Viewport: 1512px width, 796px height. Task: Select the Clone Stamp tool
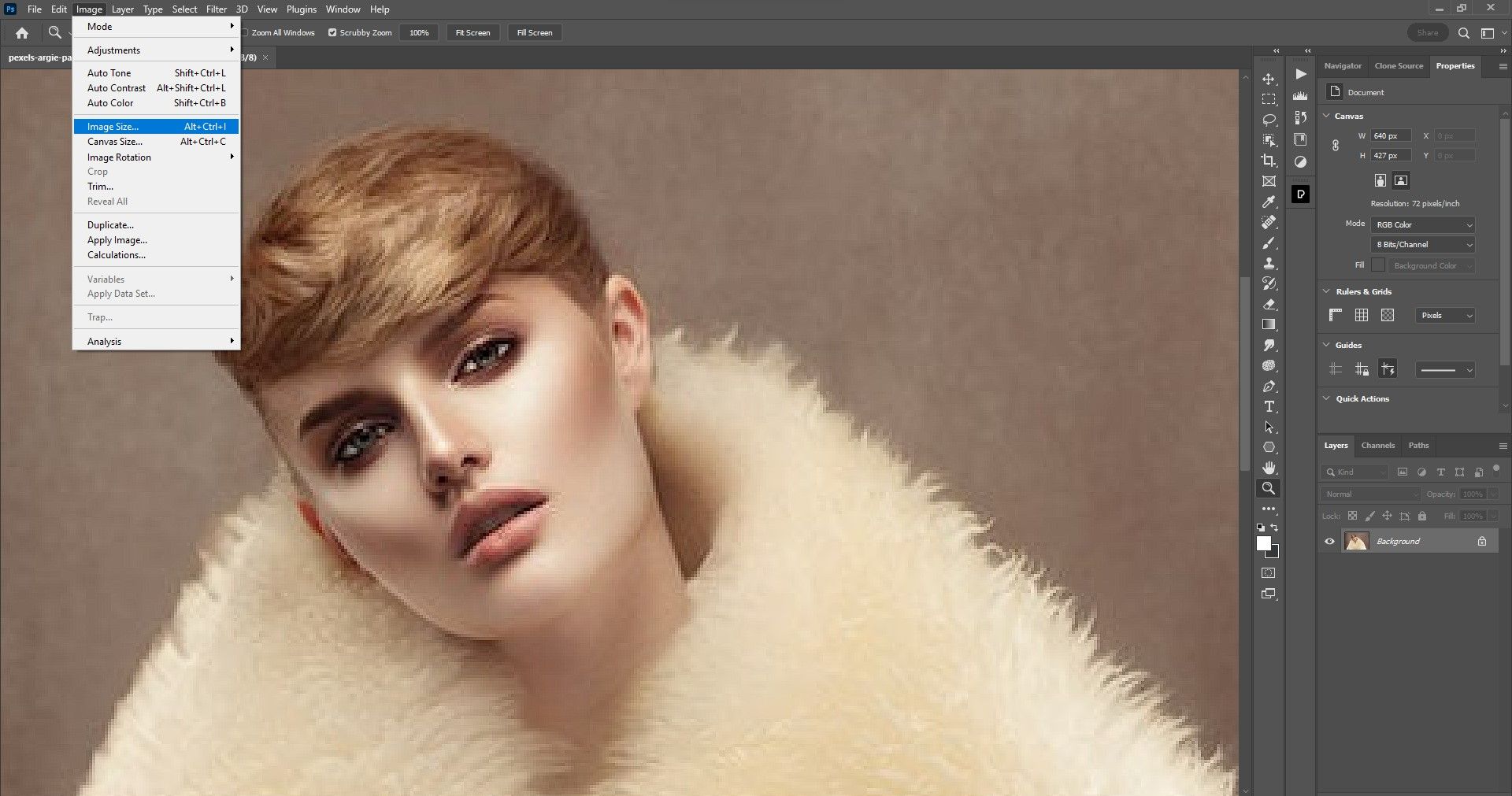1269,264
